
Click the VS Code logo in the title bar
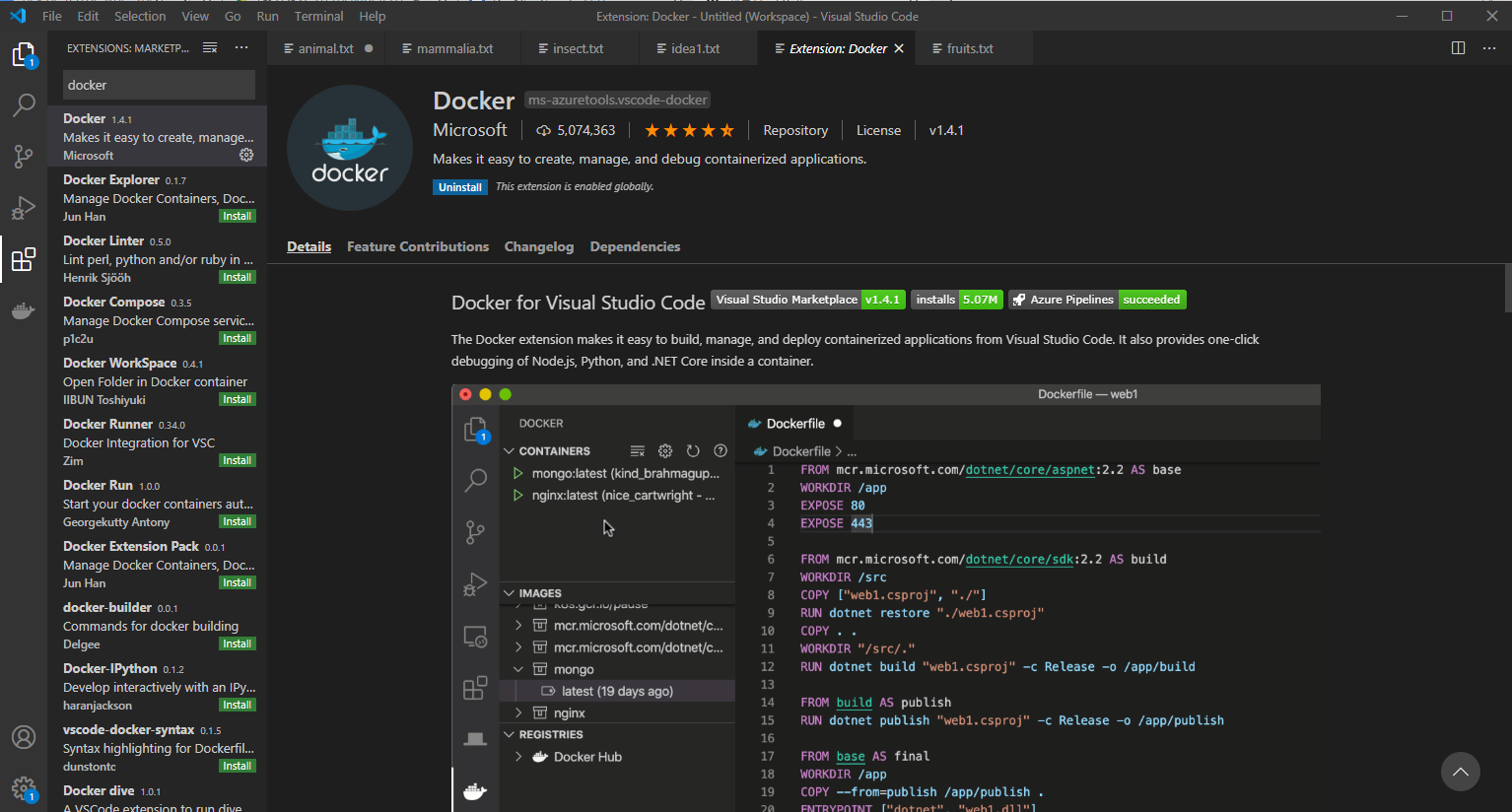(x=18, y=16)
